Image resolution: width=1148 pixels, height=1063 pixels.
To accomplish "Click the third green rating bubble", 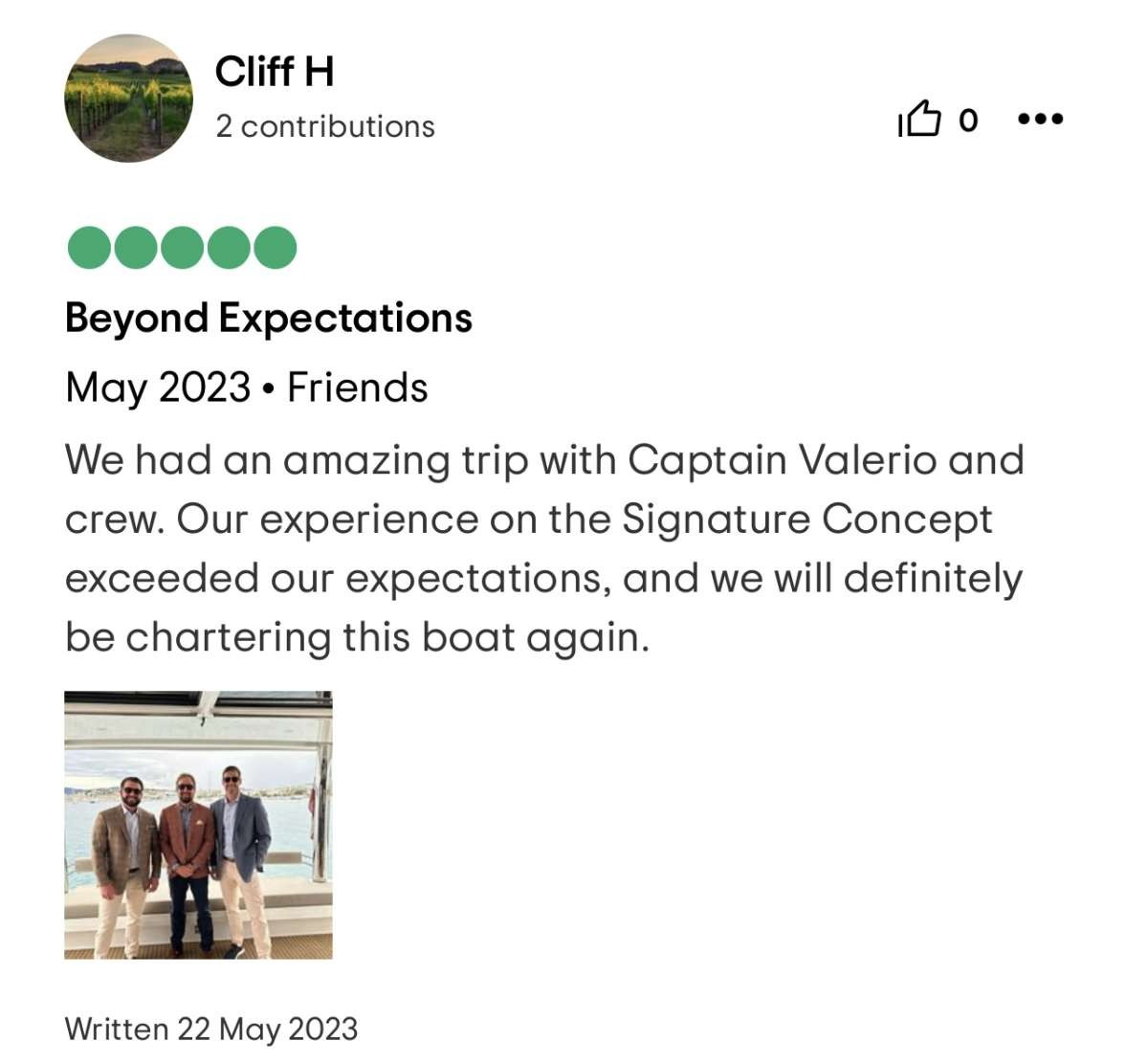I will [182, 248].
